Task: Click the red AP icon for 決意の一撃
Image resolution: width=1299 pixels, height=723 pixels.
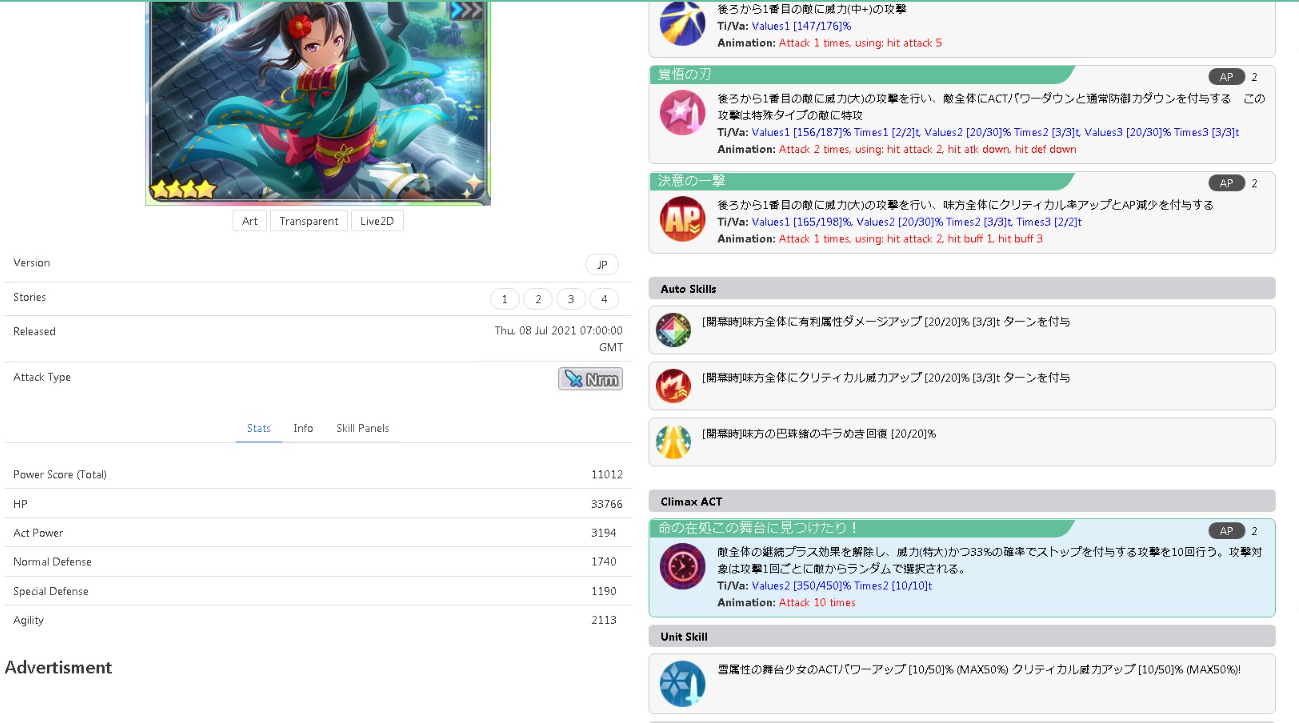Action: [682, 218]
